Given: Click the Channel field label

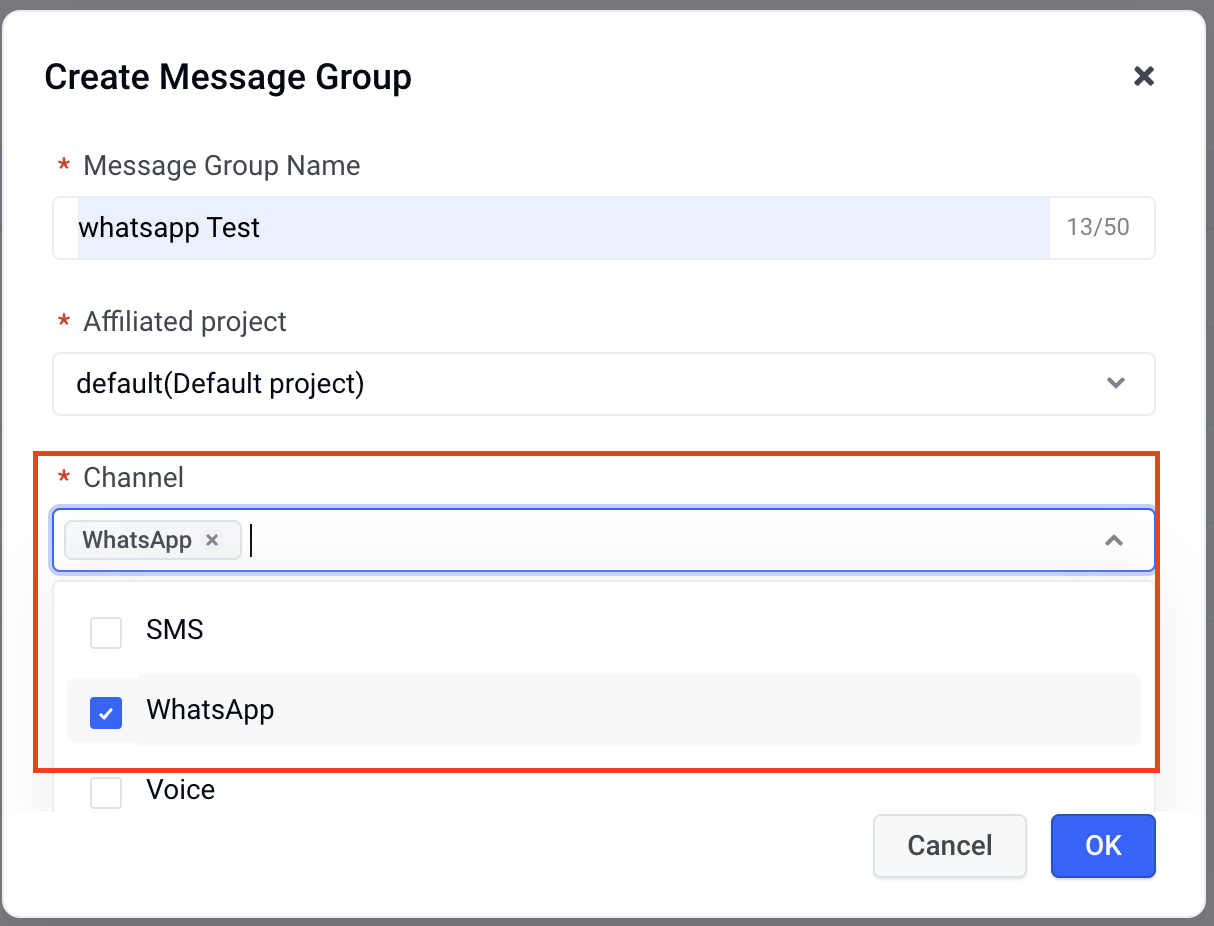Looking at the screenshot, I should coord(133,477).
